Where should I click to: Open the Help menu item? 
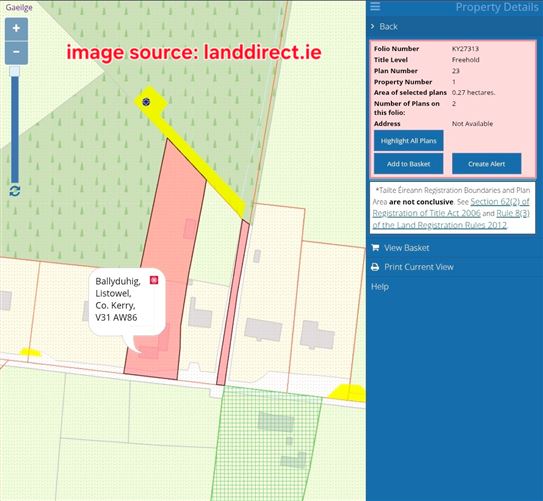(380, 287)
